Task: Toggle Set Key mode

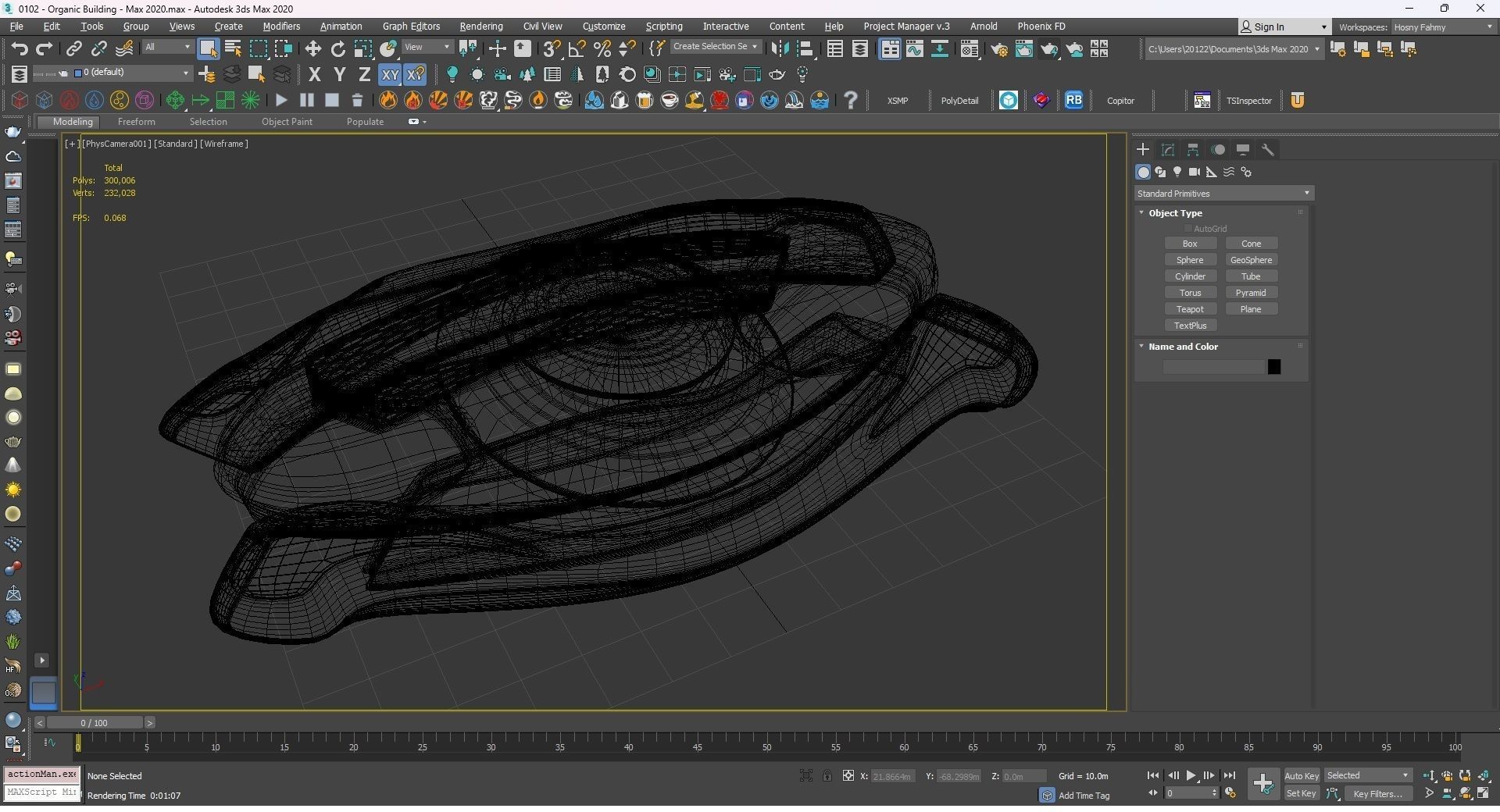Action: 1302,793
